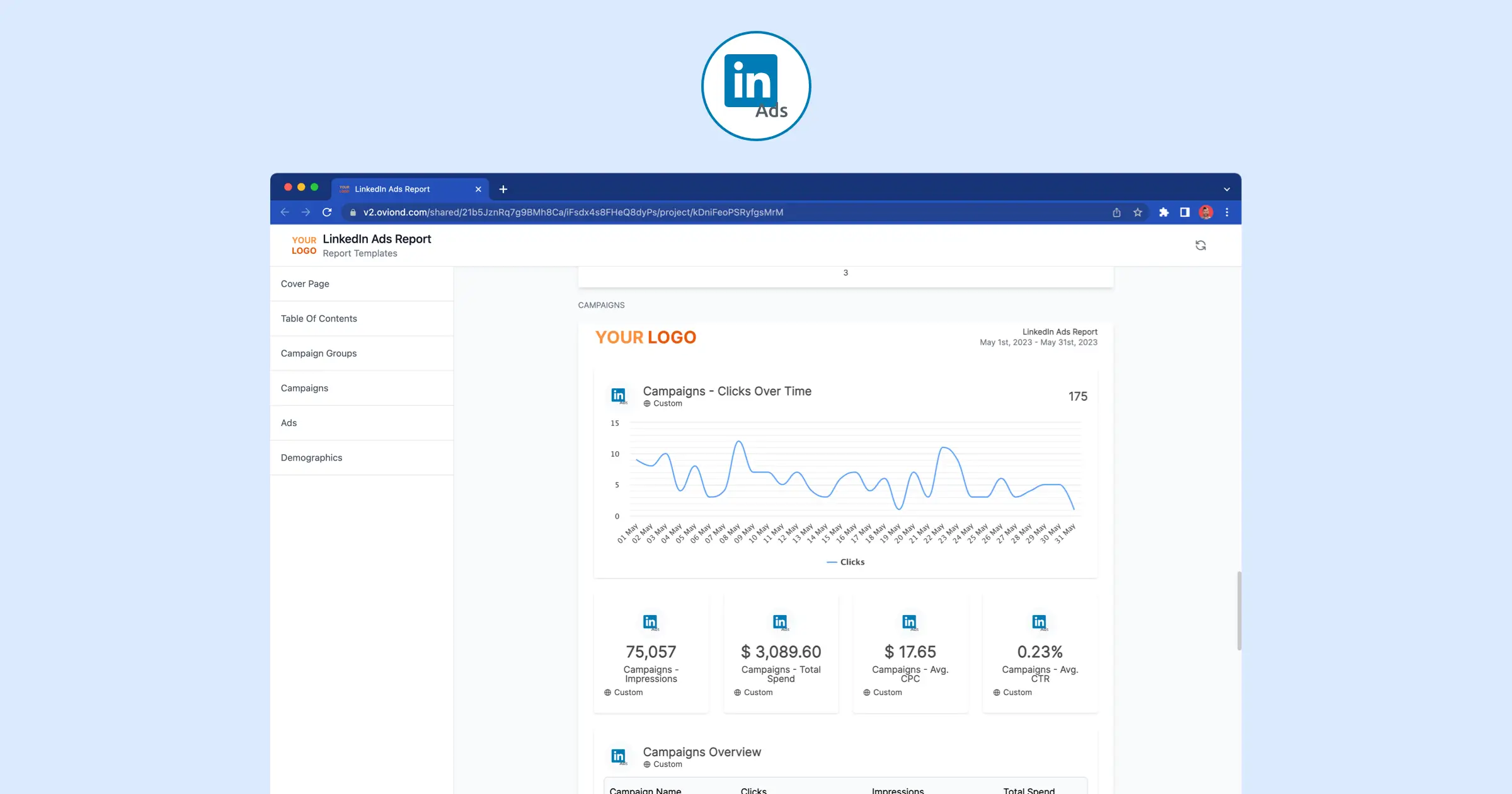Viewport: 1512px width, 794px height.
Task: Go to the Campaign Groups section
Action: click(x=362, y=353)
